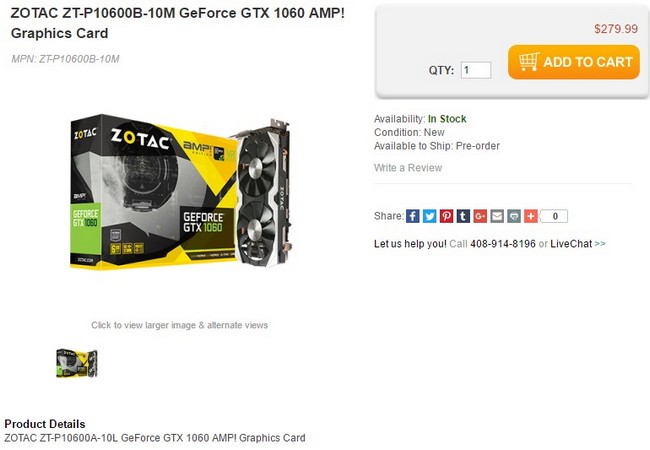Open the large ZOTAC product image
Image resolution: width=650 pixels, height=450 pixels.
click(x=180, y=192)
